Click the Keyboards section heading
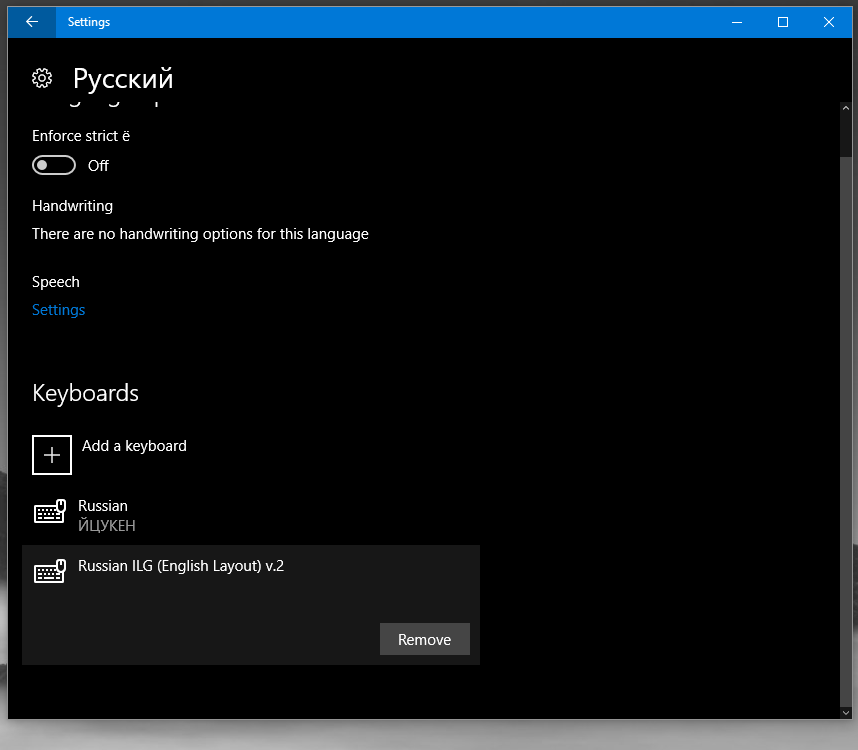This screenshot has width=858, height=750. [85, 393]
